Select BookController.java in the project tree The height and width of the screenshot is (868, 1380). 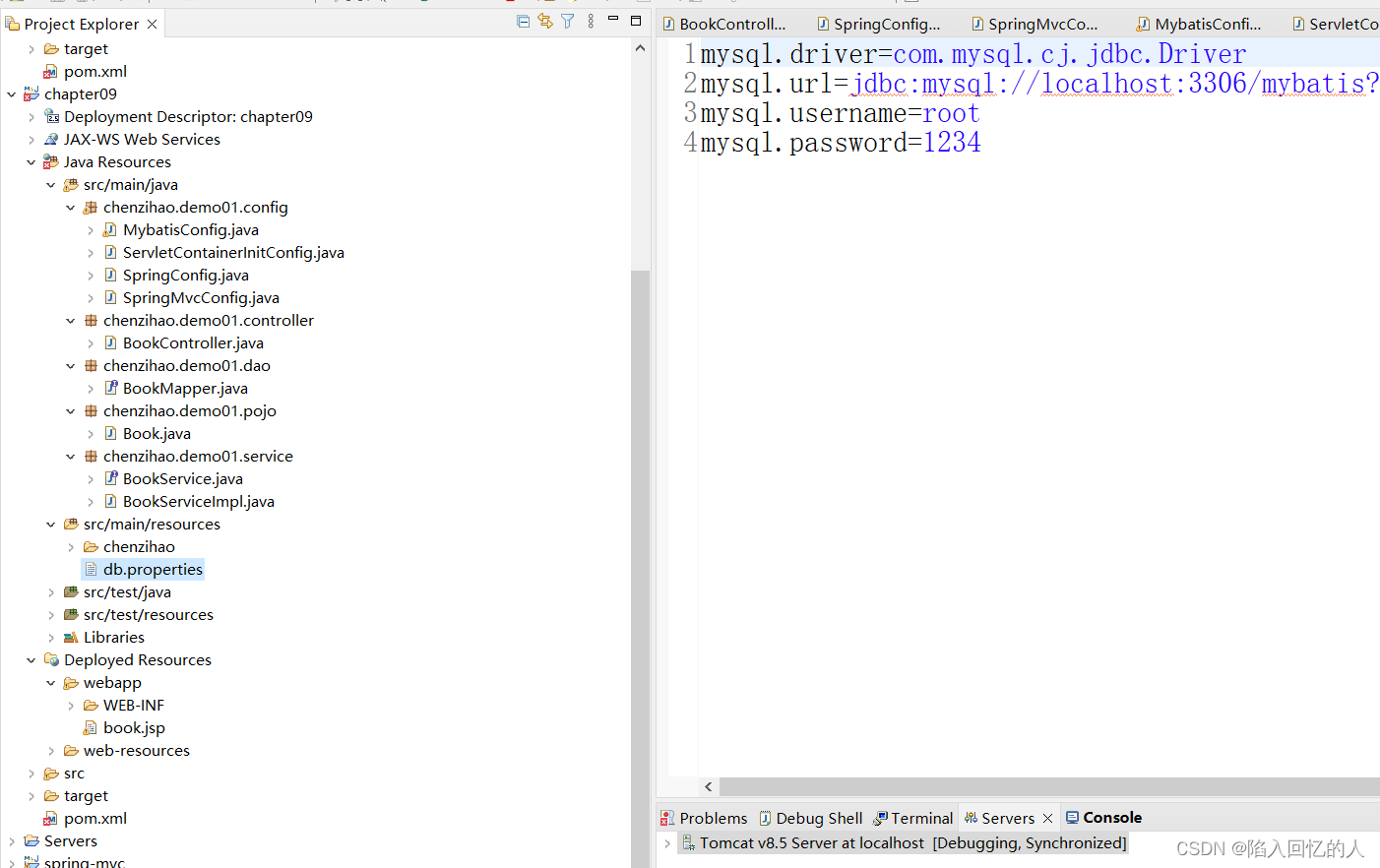(x=192, y=342)
